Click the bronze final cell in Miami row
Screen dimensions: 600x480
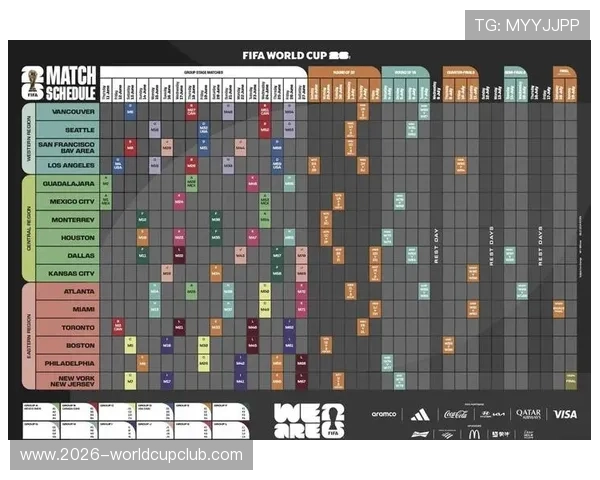point(559,309)
